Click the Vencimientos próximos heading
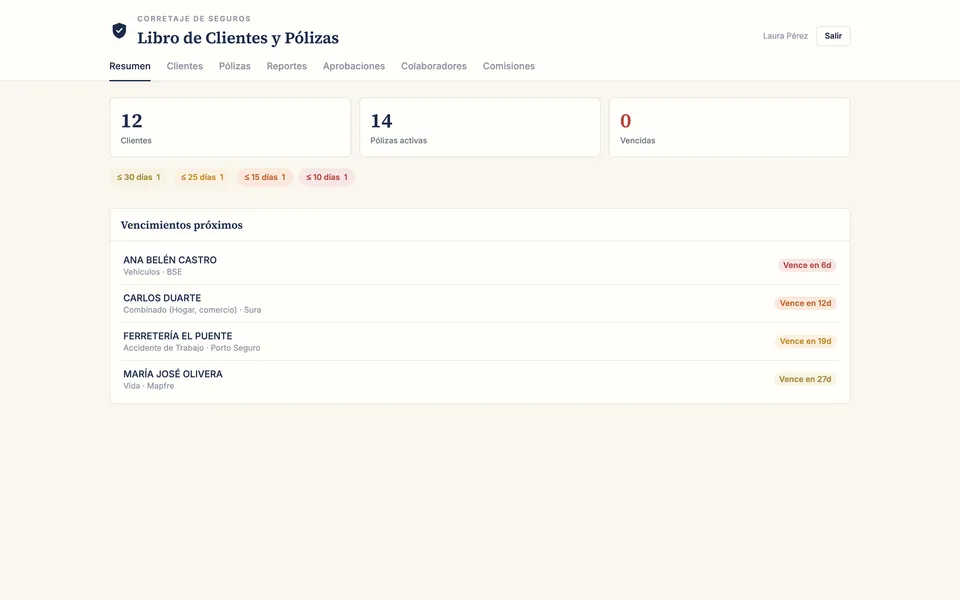Viewport: 960px width, 600px height. click(x=182, y=225)
